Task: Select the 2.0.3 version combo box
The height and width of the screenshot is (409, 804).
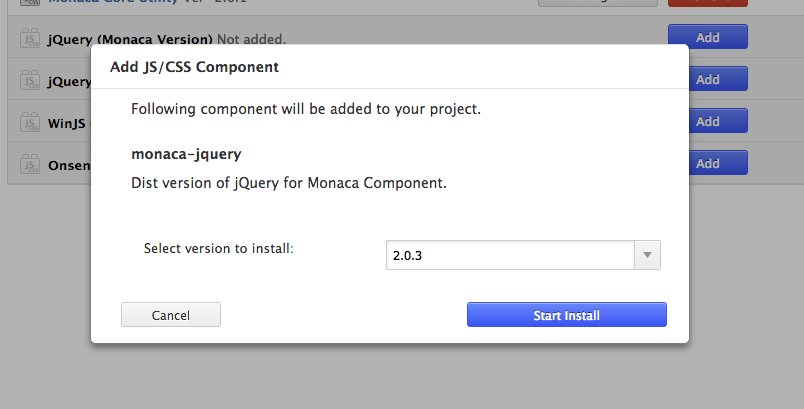Action: (x=510, y=255)
